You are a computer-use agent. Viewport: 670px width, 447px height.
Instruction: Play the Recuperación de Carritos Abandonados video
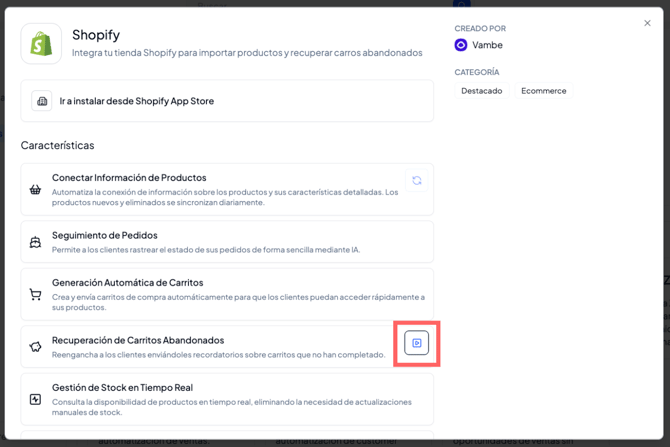(416, 343)
